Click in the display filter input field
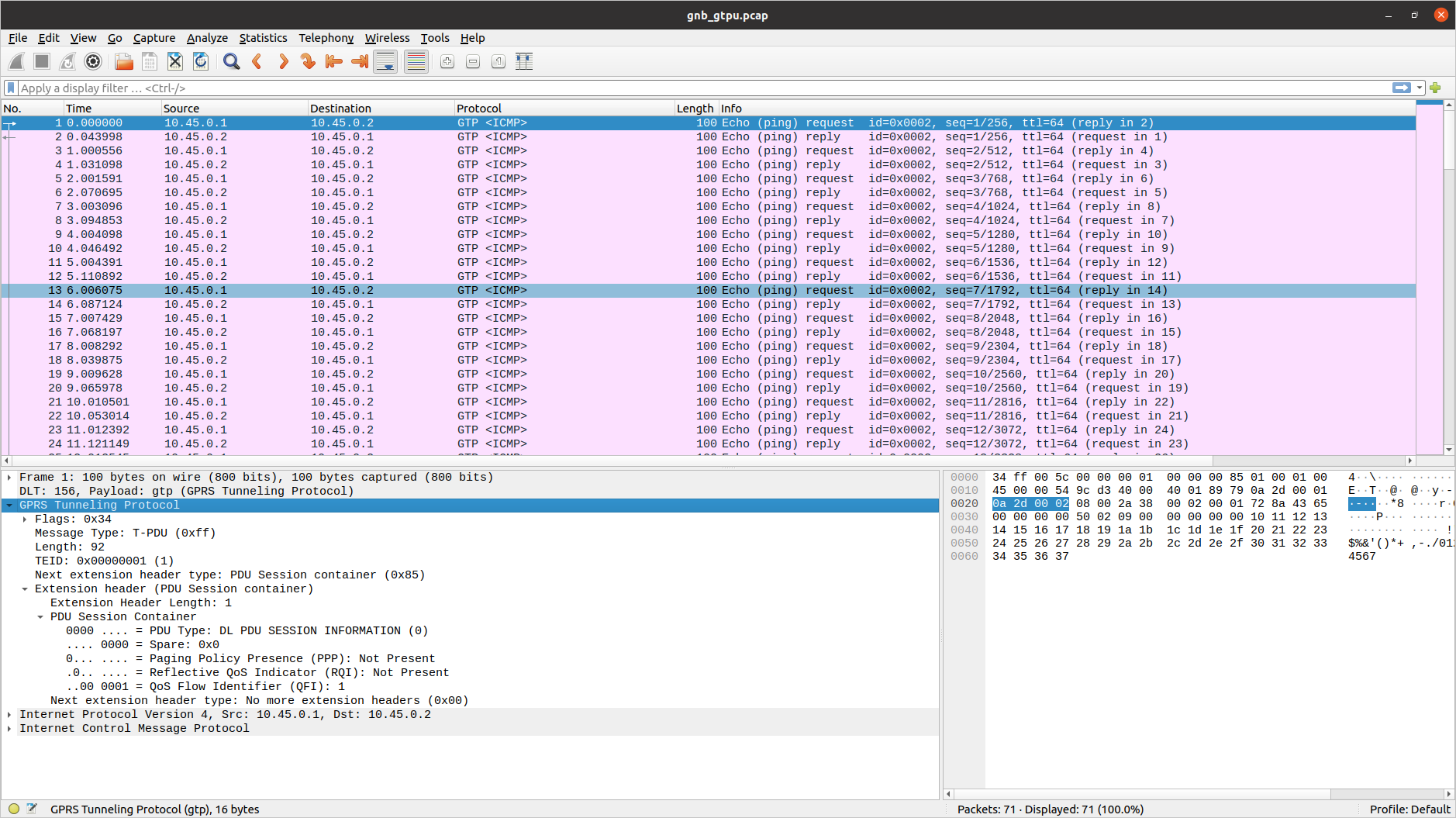 698,88
